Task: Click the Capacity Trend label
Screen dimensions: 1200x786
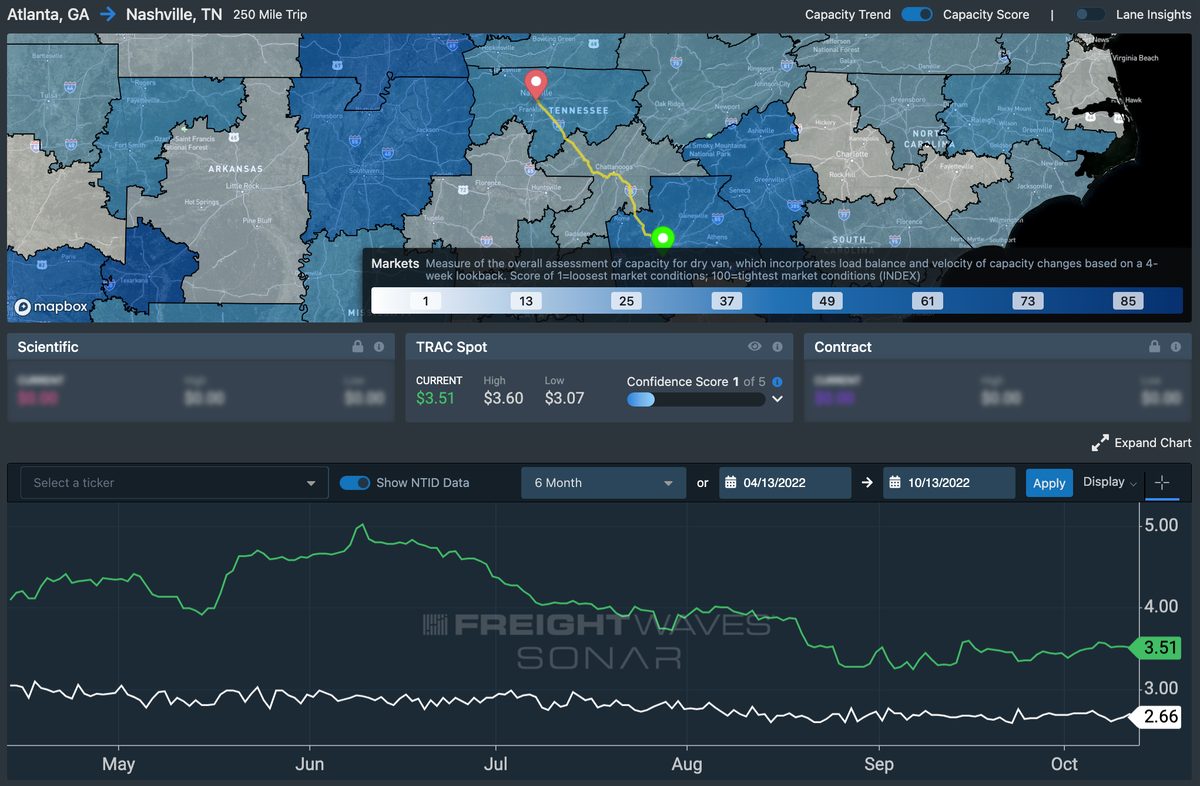Action: (848, 15)
